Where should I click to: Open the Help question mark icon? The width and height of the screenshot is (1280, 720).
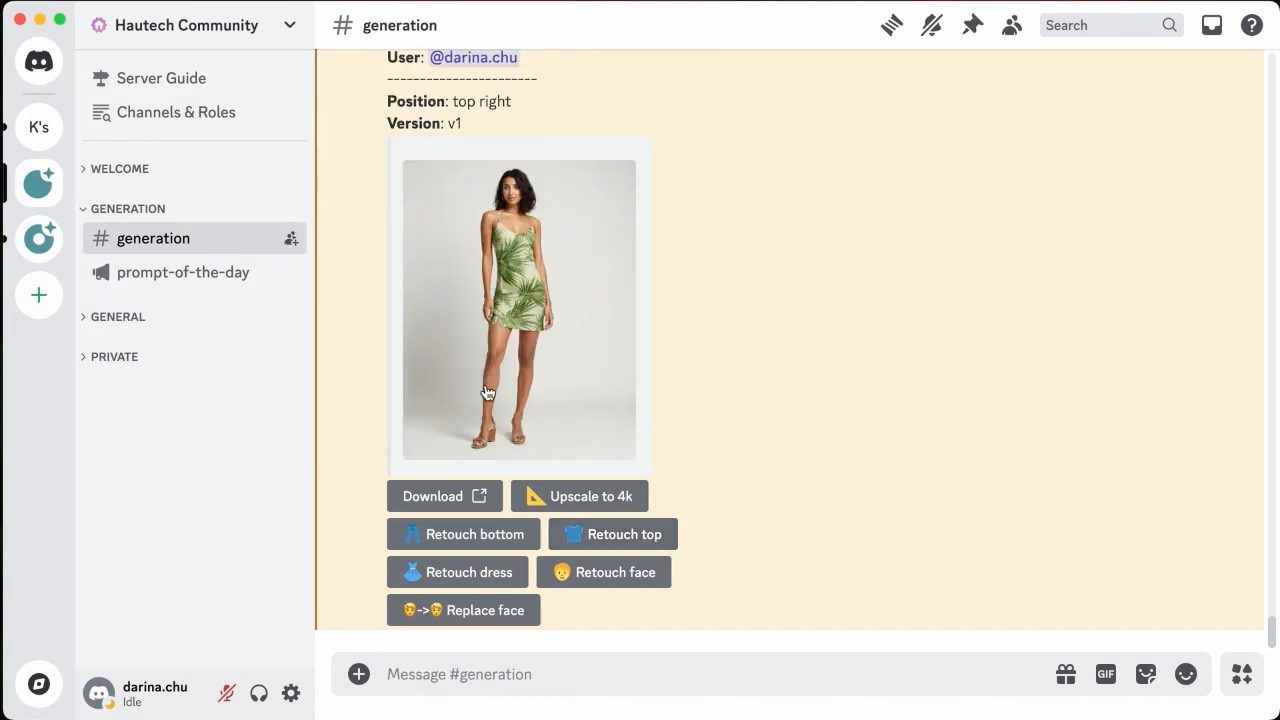click(1252, 25)
